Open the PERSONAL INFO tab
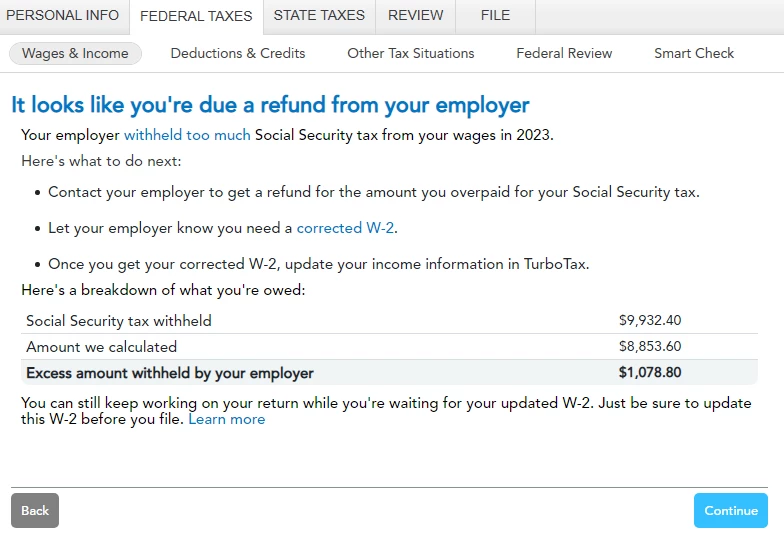Screen dimensions: 784x552 coord(62,16)
